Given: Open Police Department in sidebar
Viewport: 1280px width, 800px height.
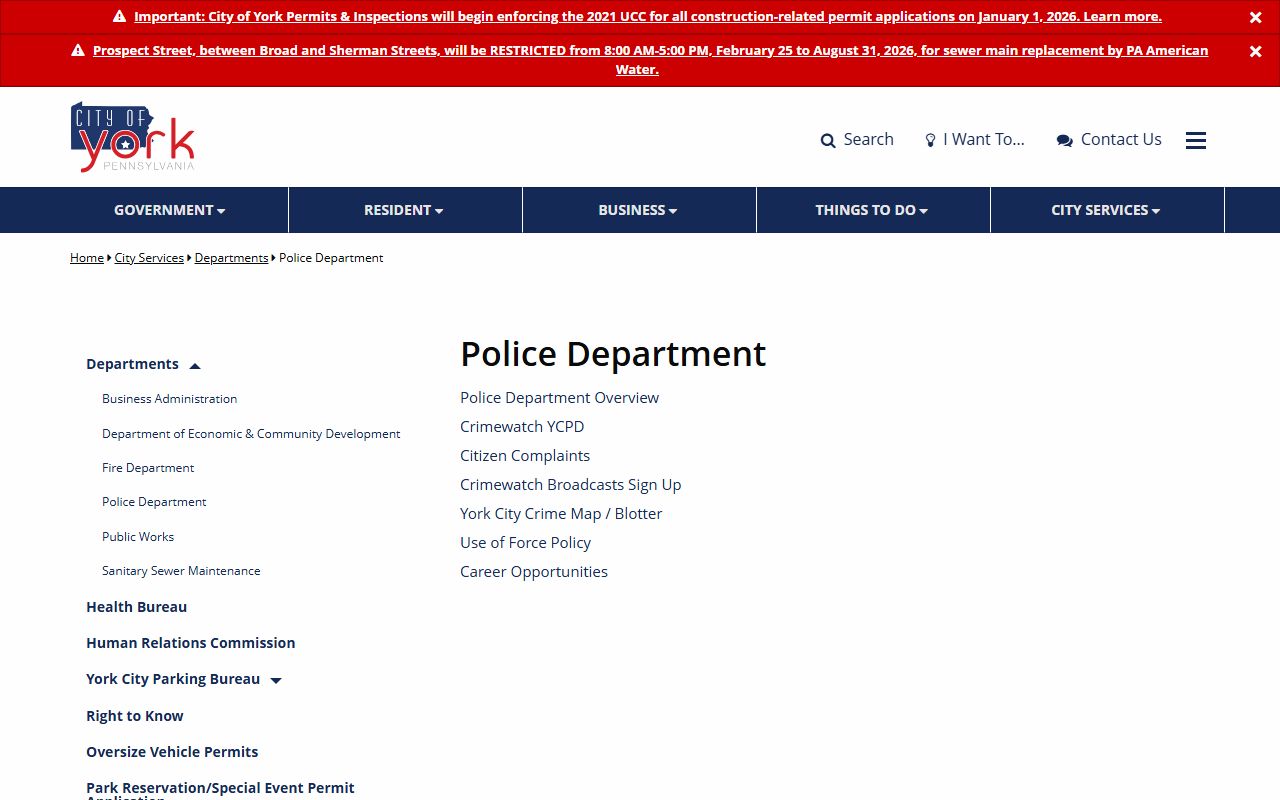Looking at the screenshot, I should pos(154,502).
